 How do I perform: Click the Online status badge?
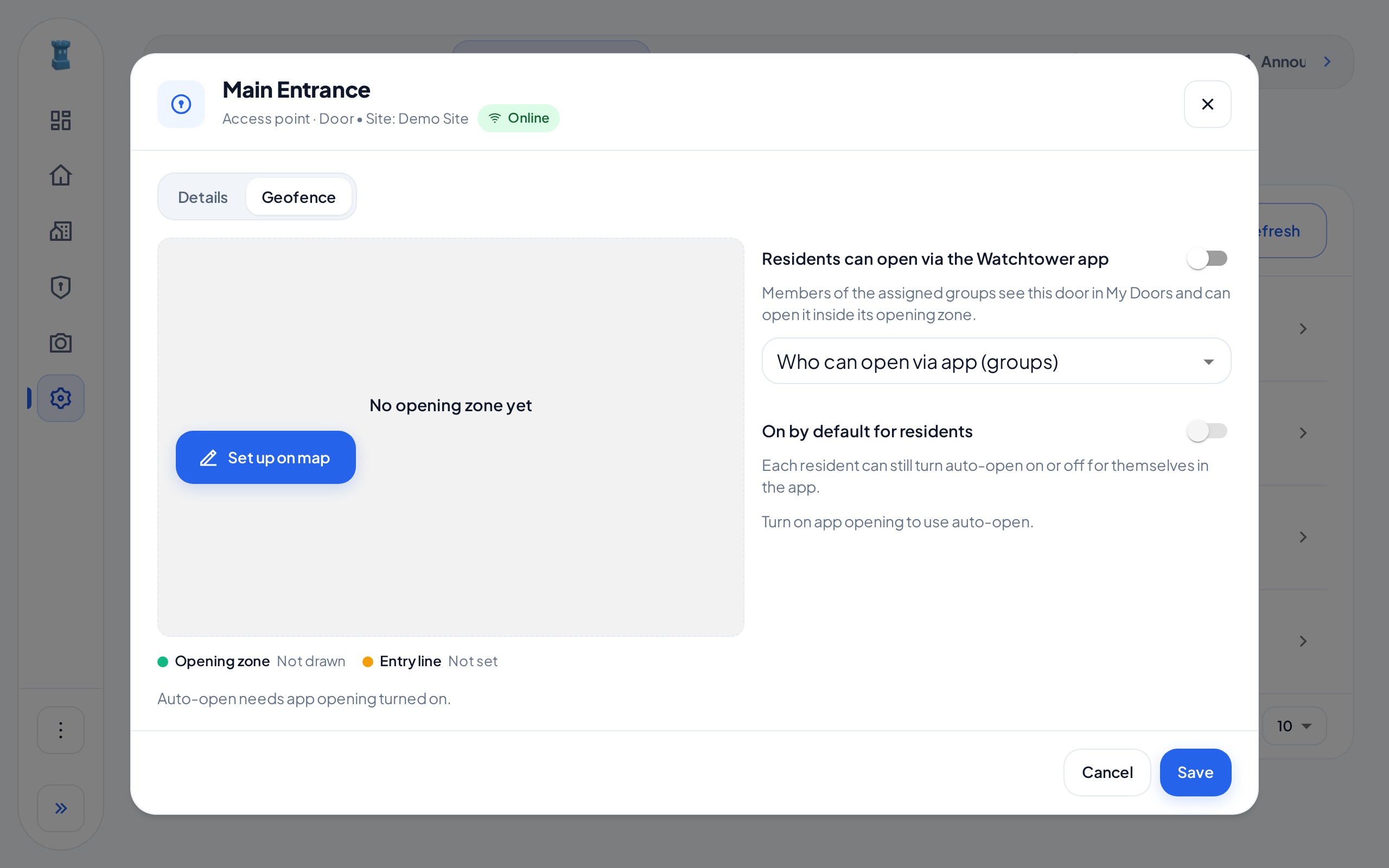click(518, 118)
